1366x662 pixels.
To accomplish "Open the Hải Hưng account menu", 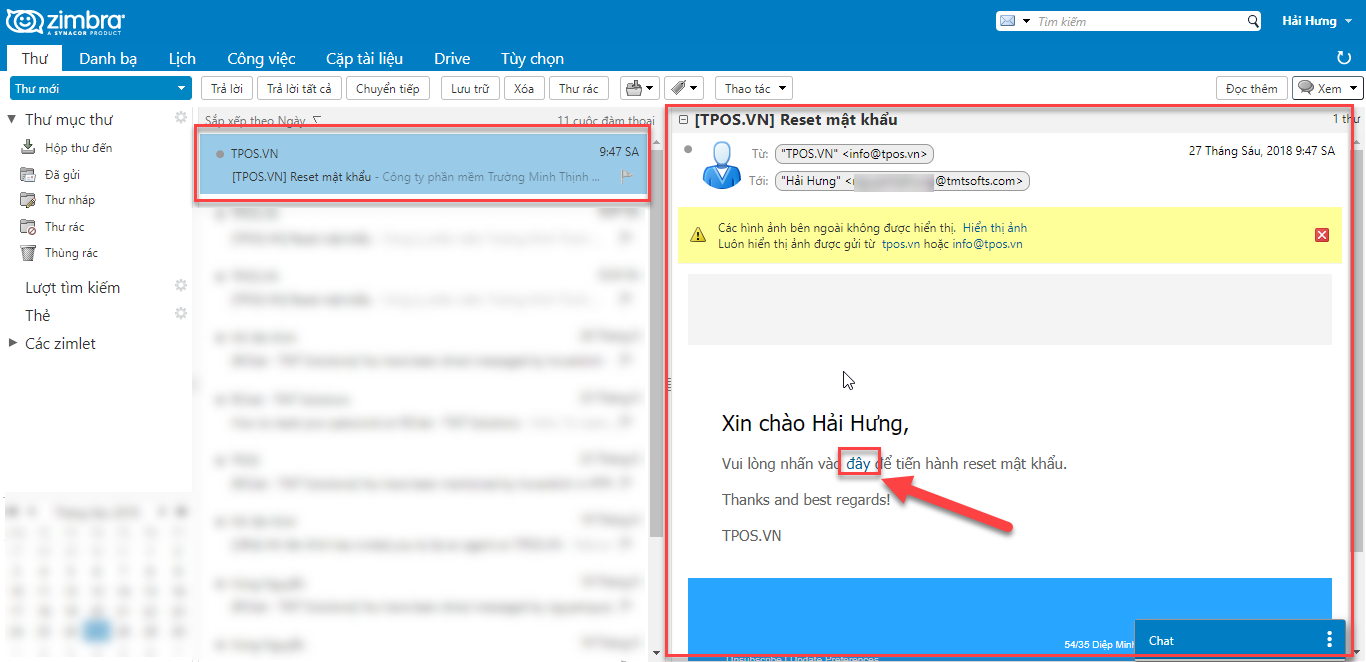I will [x=1315, y=21].
